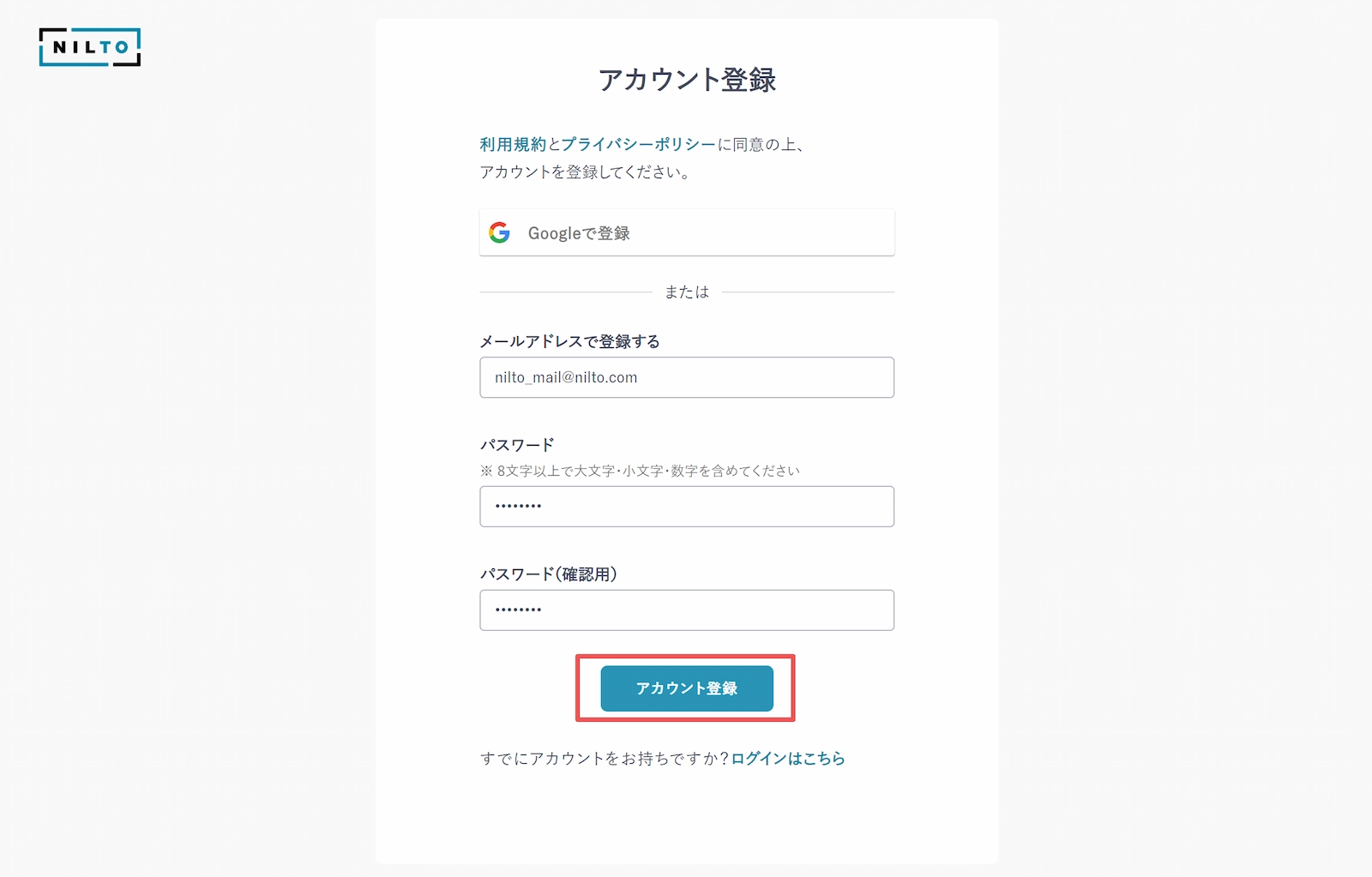
Task: Click the メールアドレスで登録する label
Action: (x=570, y=341)
